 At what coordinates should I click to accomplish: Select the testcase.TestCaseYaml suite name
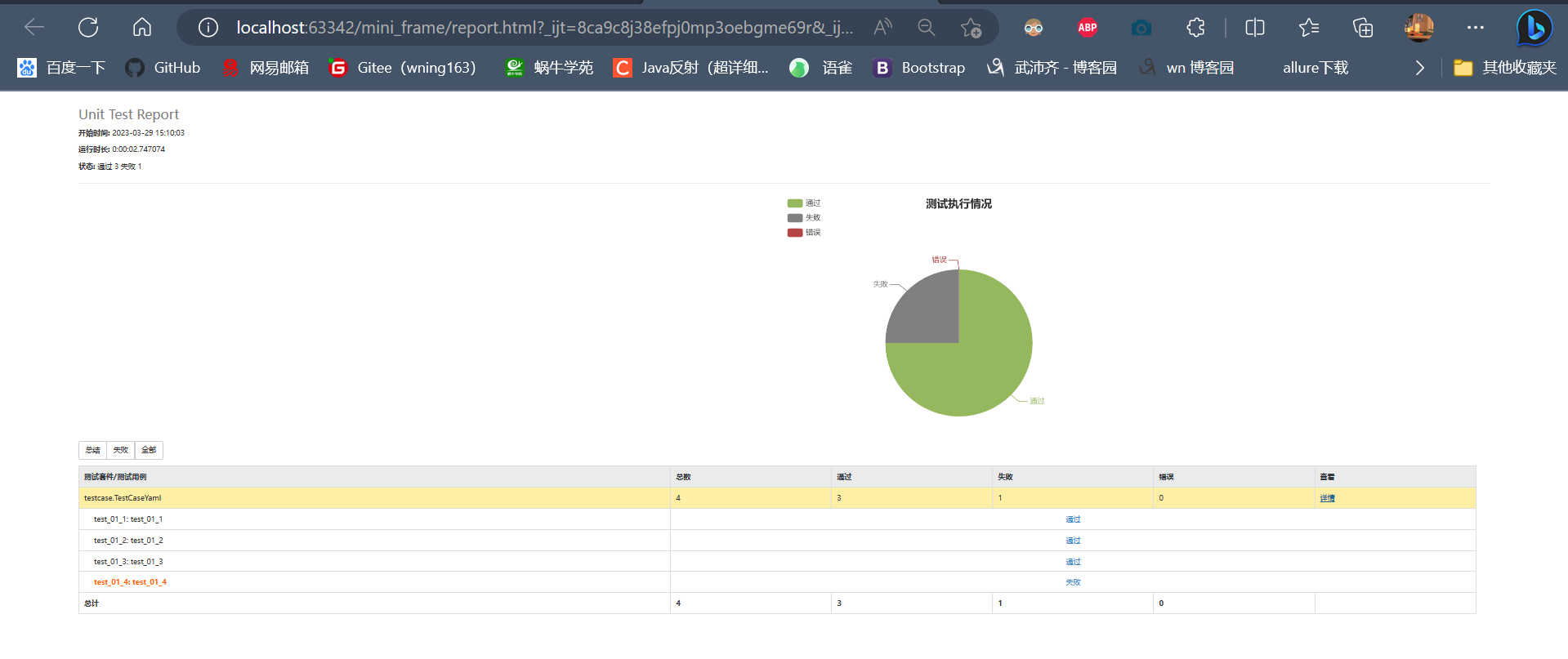123,498
